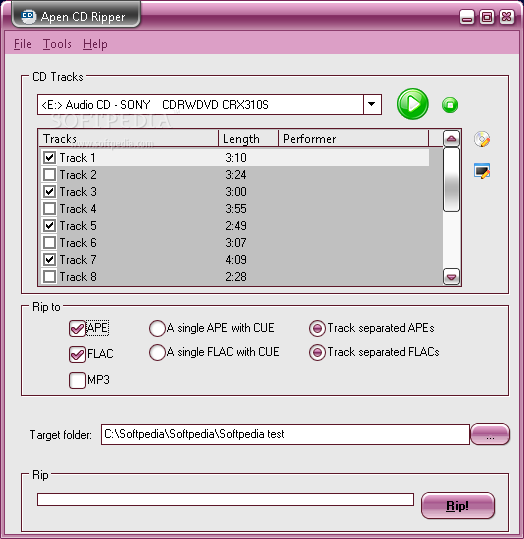524x539 pixels.
Task: Click the Performer column header
Action: click(x=353, y=139)
